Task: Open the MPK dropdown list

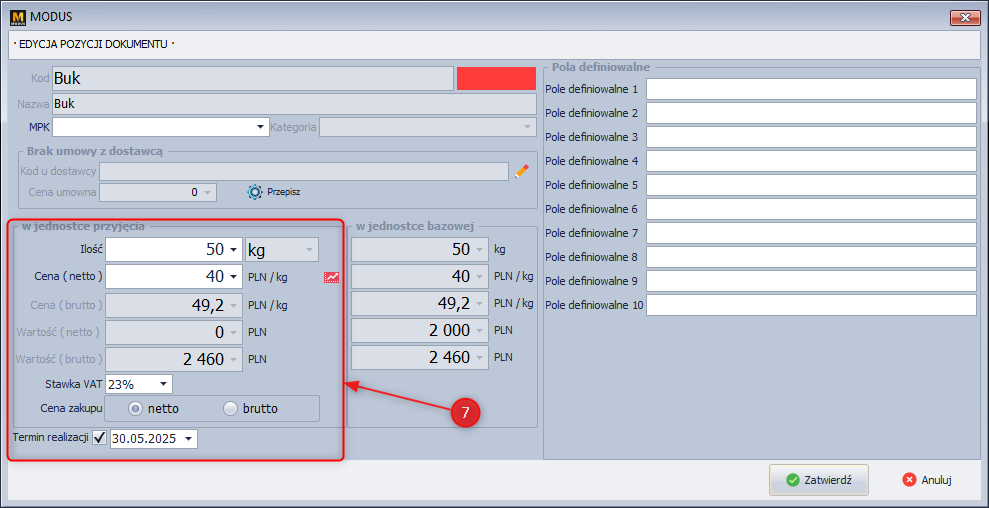Action: pyautogui.click(x=261, y=127)
